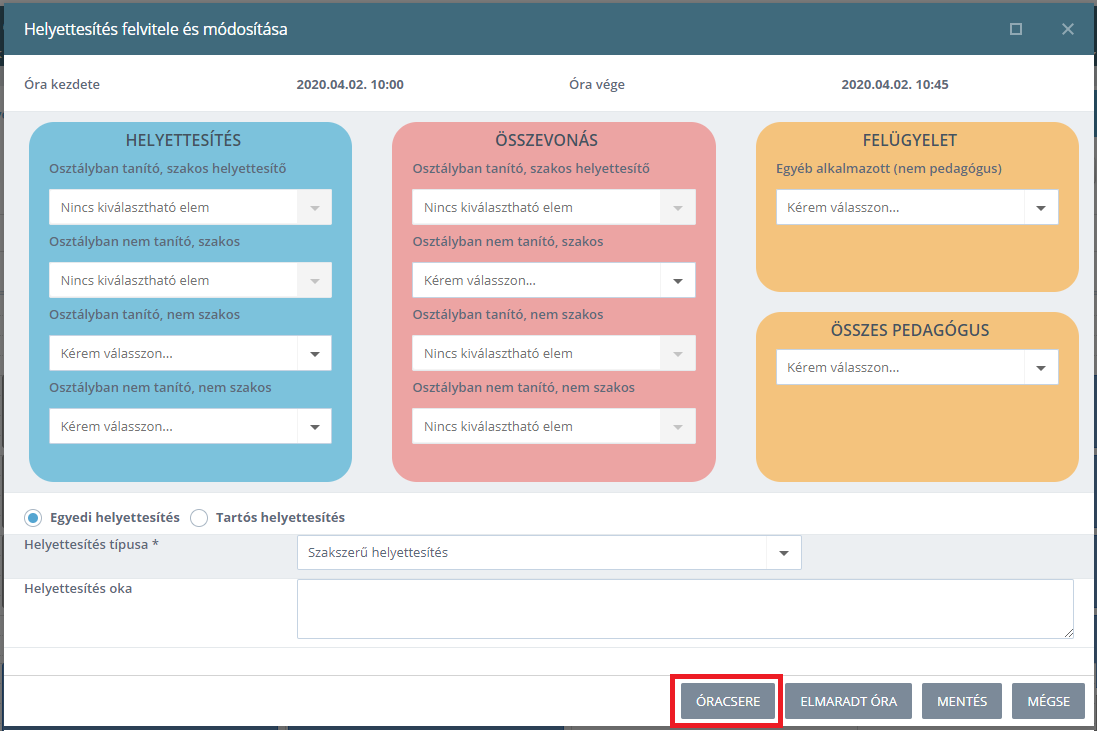The image size is (1097, 731).
Task: Click the 'Helyettesítés típusa *' label
Action: (x=91, y=544)
